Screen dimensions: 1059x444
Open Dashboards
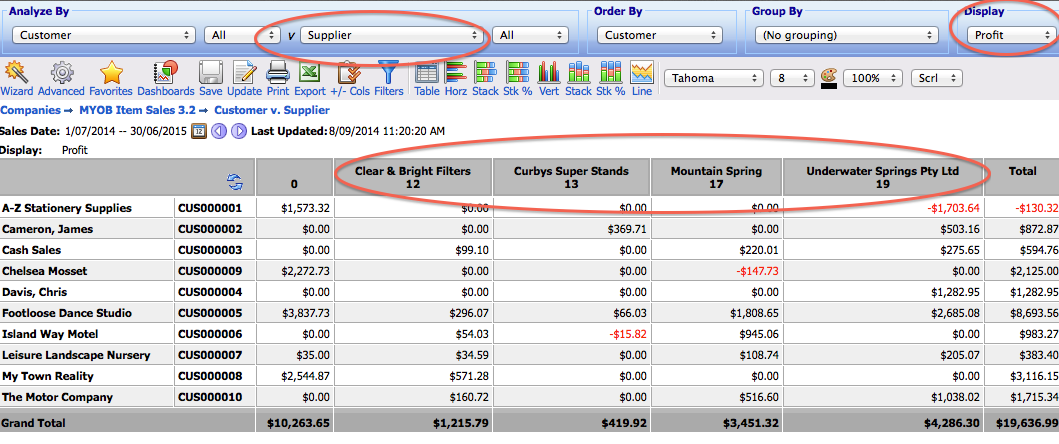(165, 78)
